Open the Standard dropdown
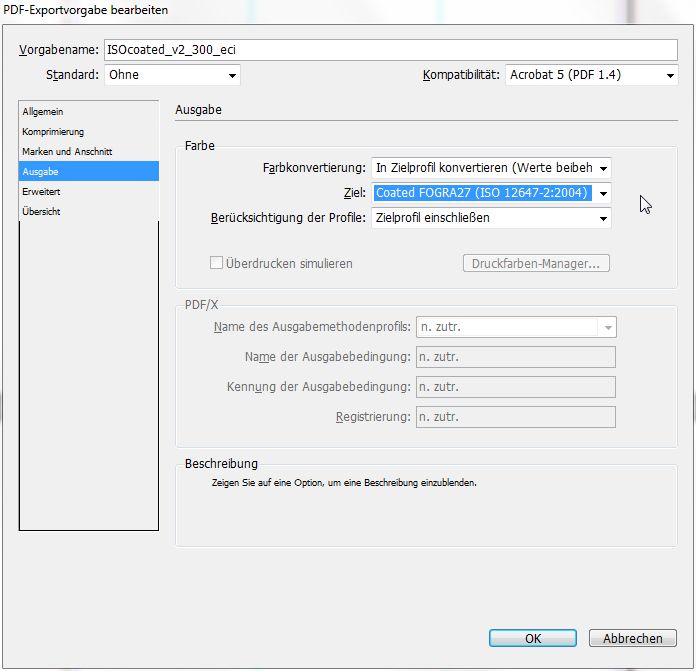 coord(172,75)
